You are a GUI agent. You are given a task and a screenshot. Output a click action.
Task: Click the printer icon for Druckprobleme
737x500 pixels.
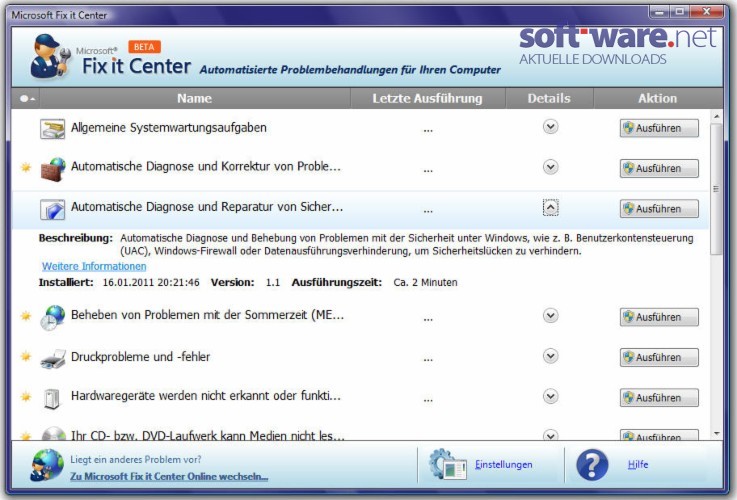click(x=53, y=359)
